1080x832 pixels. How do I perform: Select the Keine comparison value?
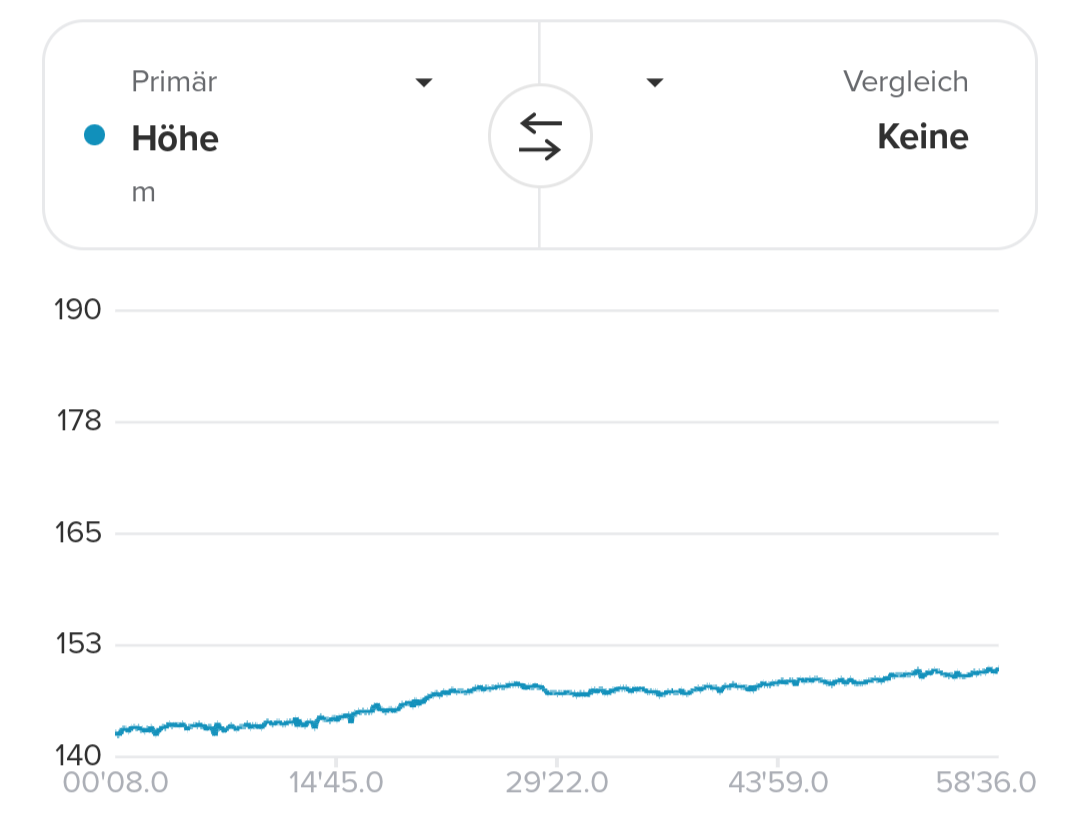click(x=922, y=137)
